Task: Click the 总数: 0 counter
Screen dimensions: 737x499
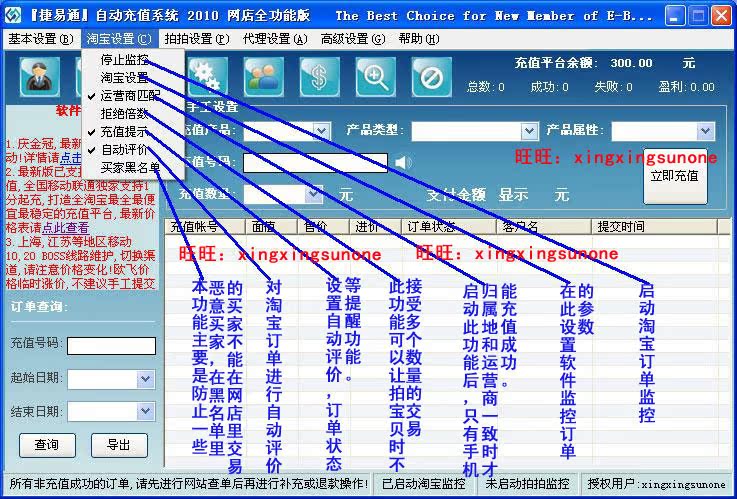Action: (486, 87)
